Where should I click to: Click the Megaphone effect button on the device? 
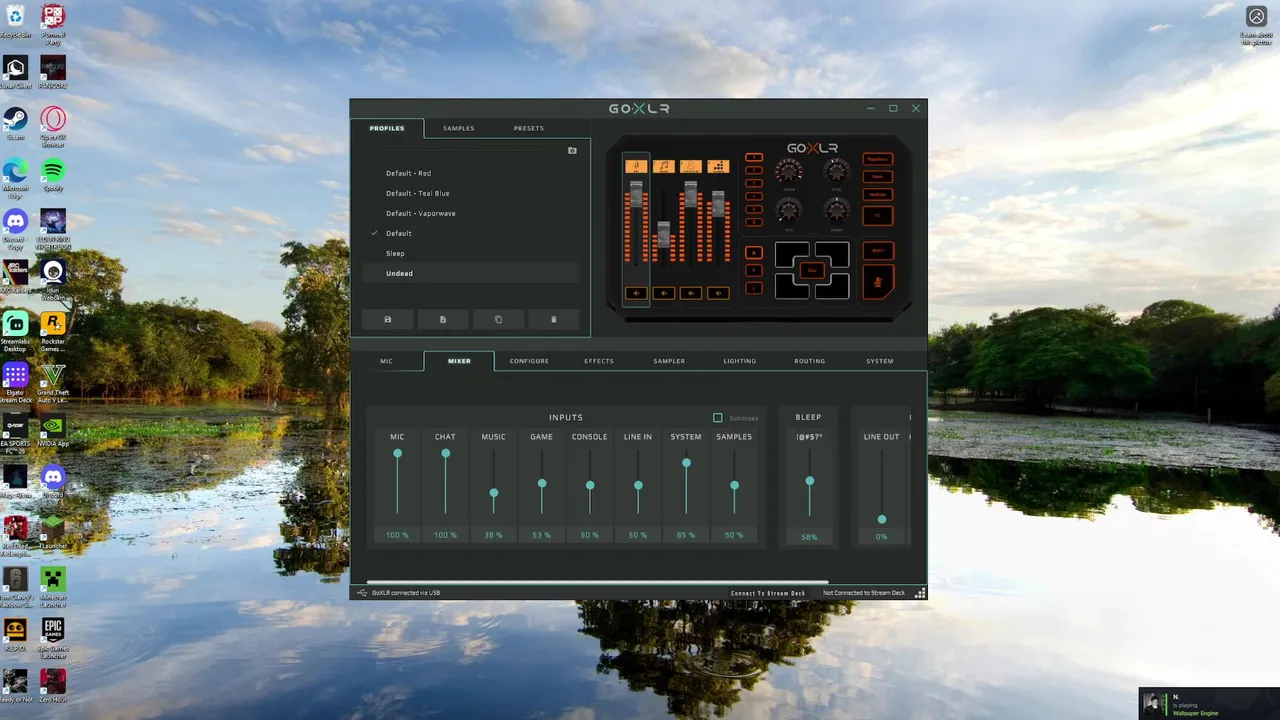coord(878,159)
